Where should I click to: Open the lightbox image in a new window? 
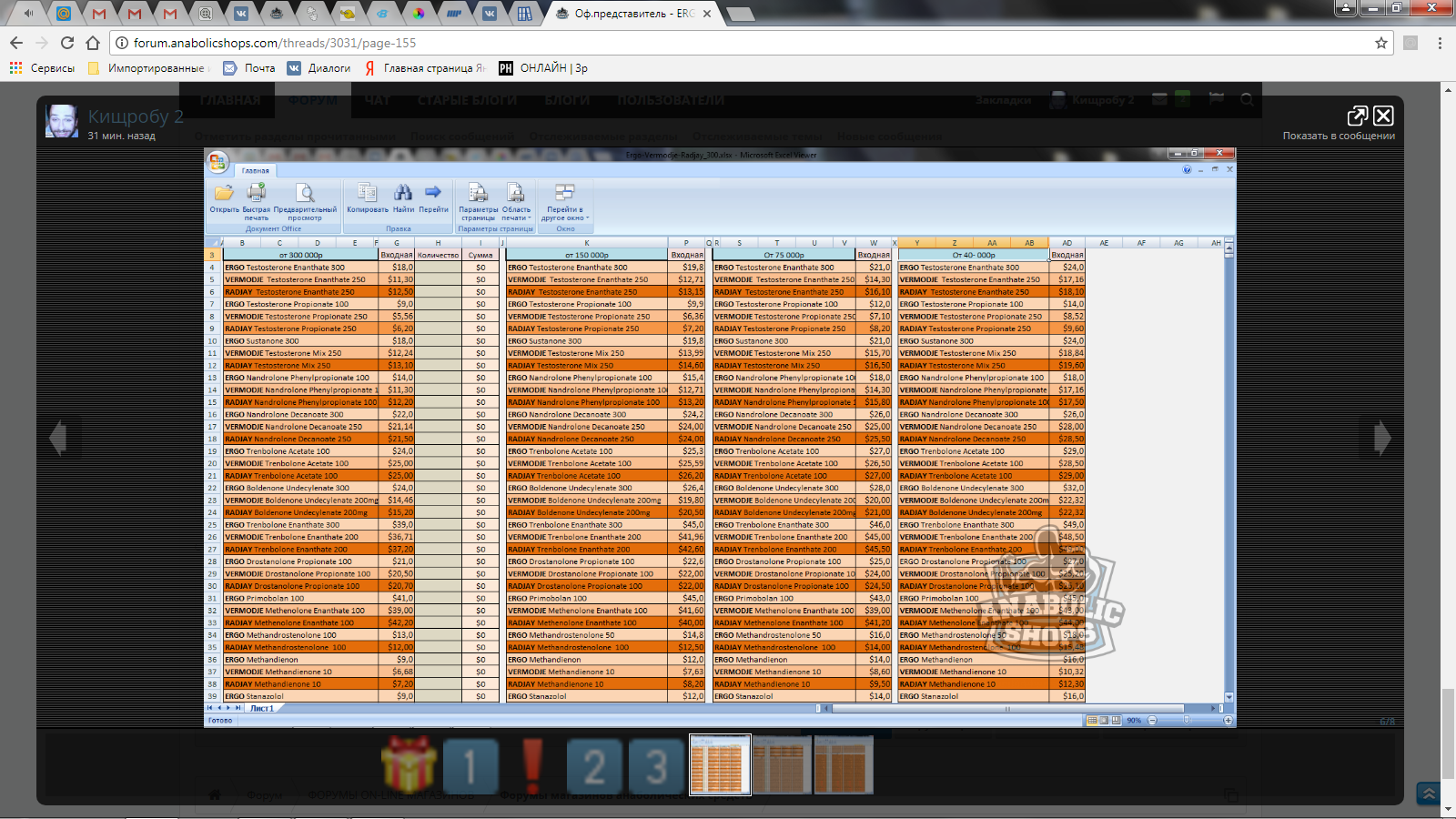pos(1357,116)
